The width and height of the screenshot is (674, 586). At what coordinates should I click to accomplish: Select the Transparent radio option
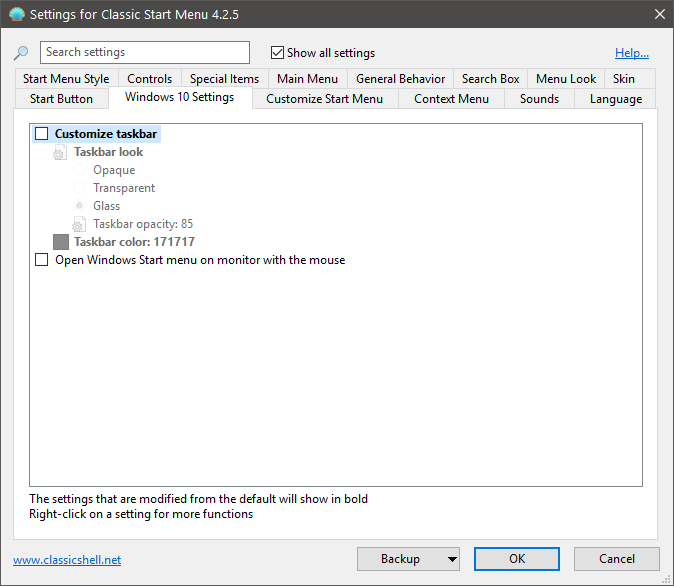coord(80,188)
